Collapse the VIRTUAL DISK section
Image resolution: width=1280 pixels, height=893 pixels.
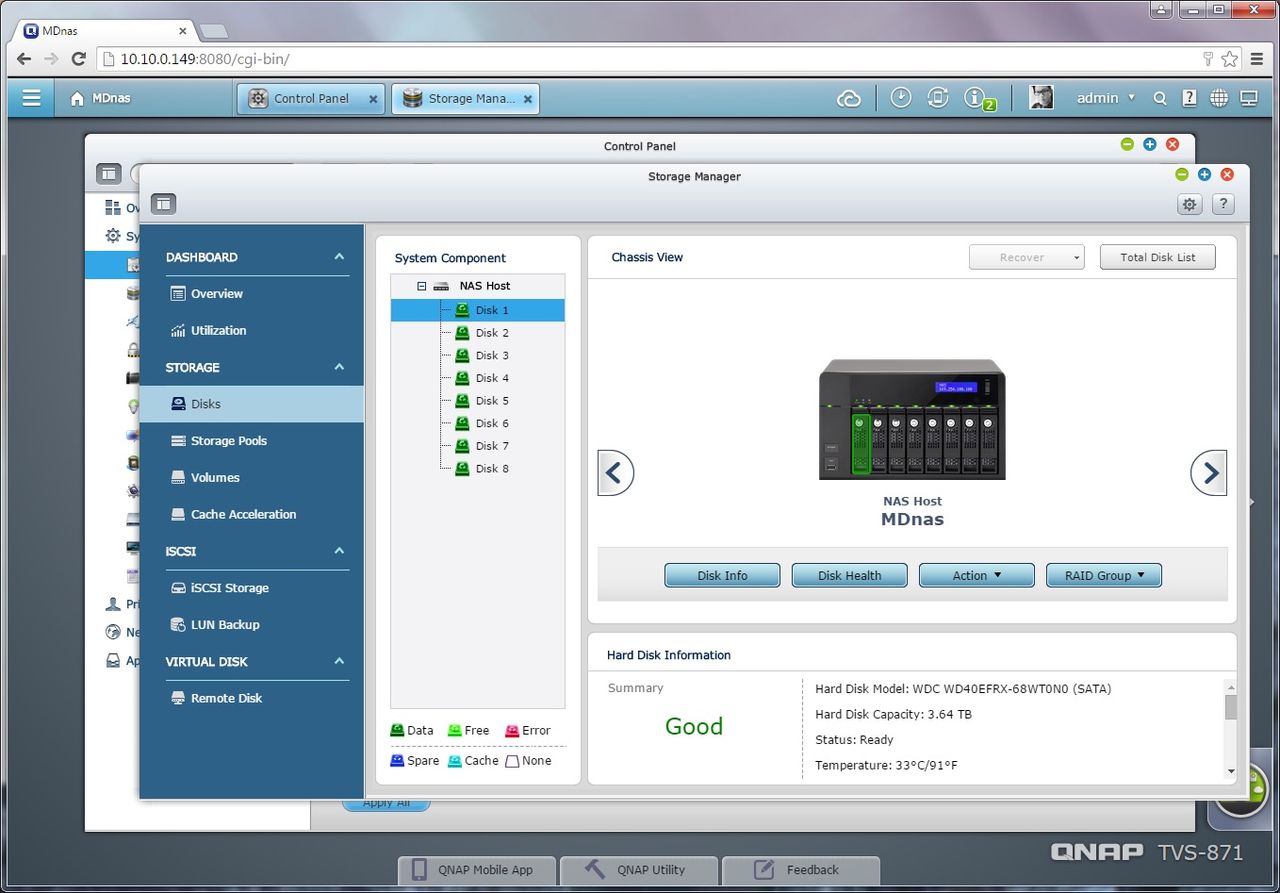339,661
